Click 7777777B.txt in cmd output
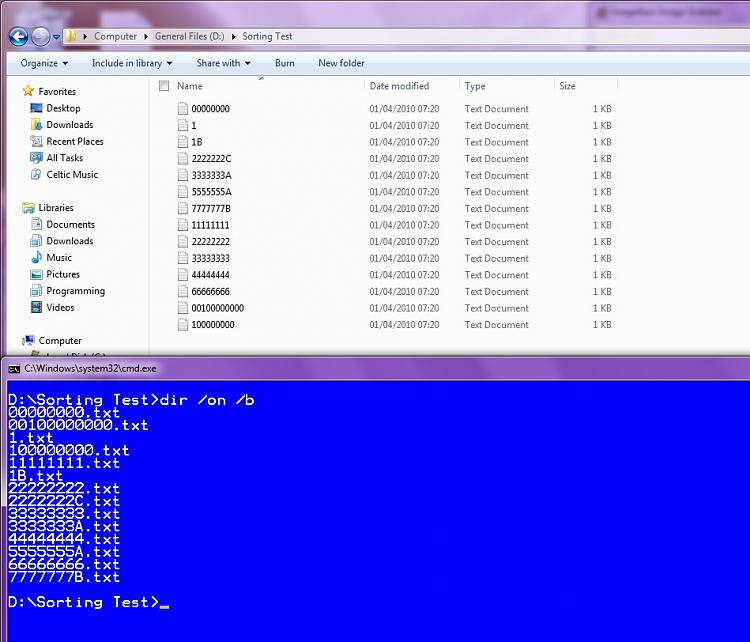Viewport: 750px width, 642px height. pos(64,577)
